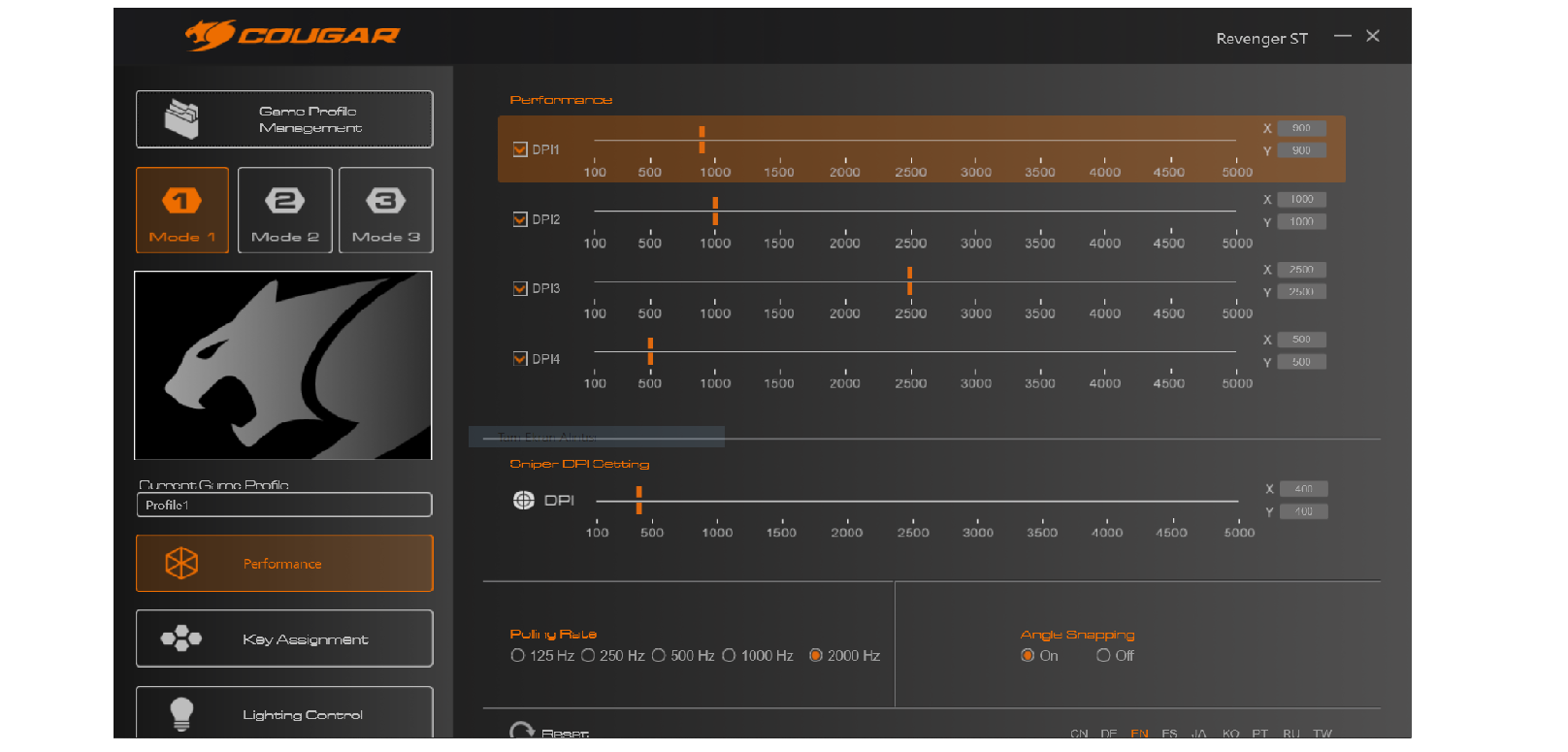This screenshot has height=752, width=1568.
Task: Click the Current Game Profile field
Action: pos(284,505)
